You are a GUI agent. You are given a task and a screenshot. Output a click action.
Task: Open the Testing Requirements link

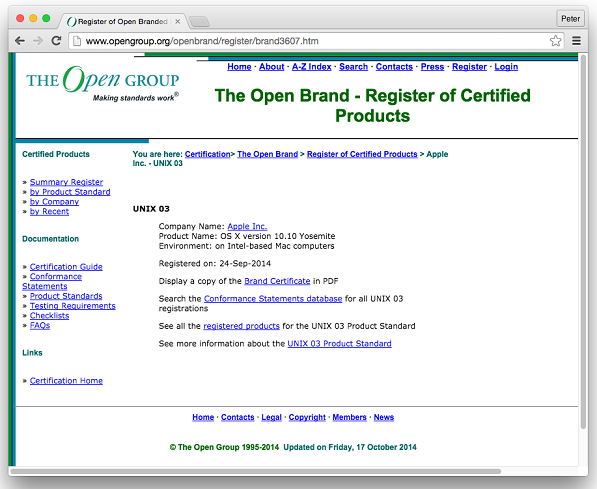[73, 306]
